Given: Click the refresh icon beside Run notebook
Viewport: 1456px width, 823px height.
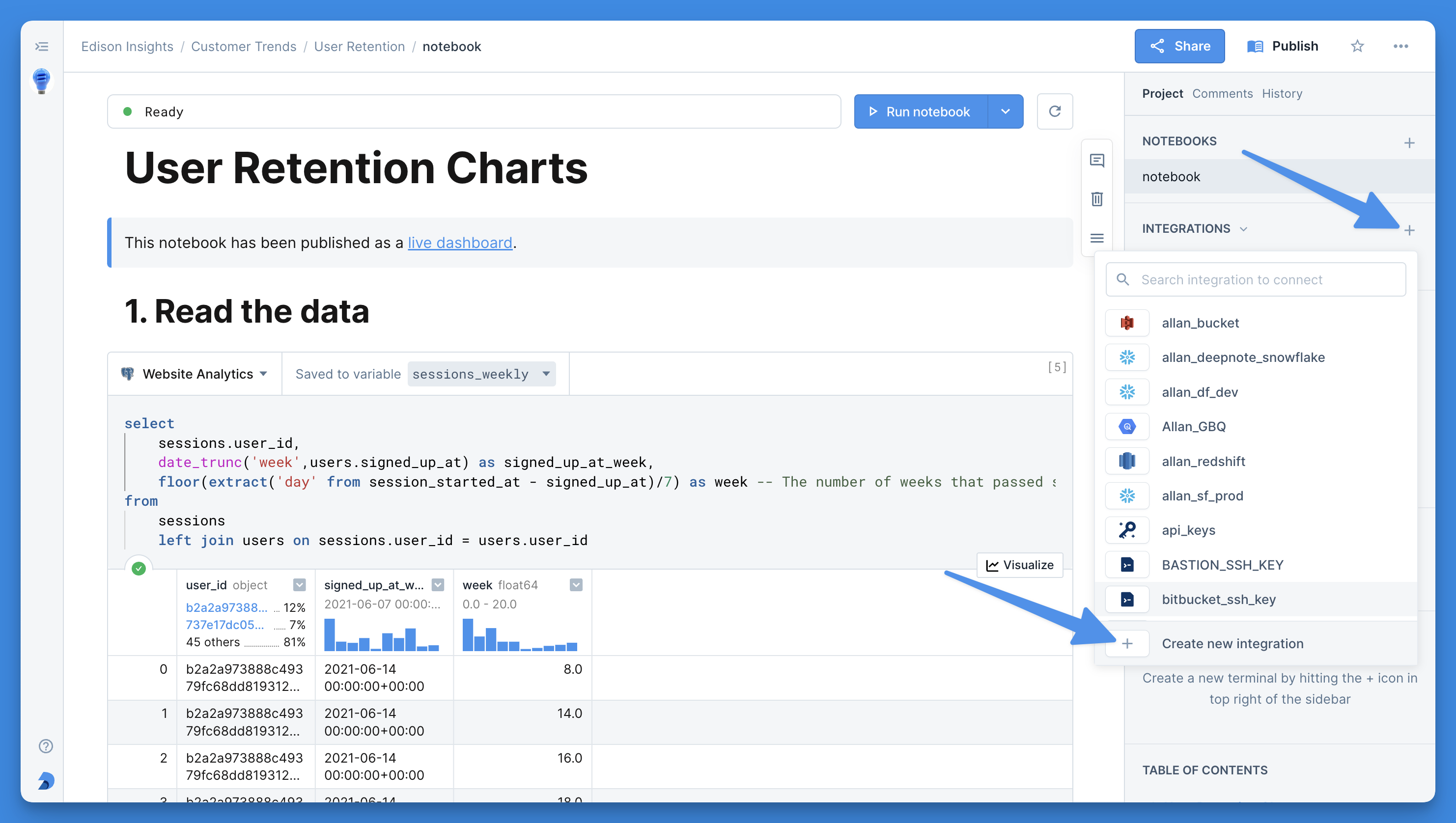Looking at the screenshot, I should pos(1055,111).
